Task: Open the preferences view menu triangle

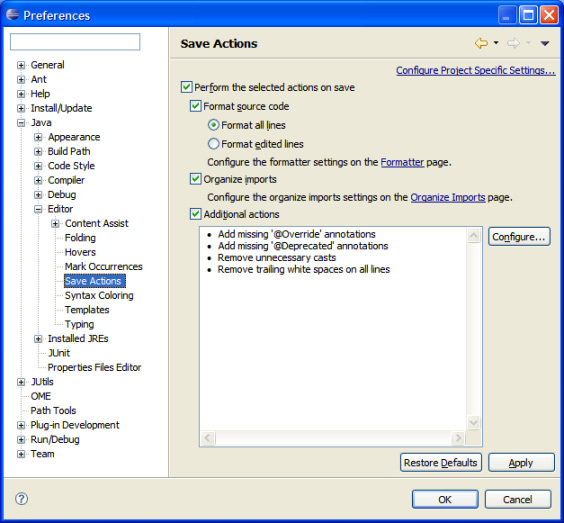Action: tap(545, 44)
